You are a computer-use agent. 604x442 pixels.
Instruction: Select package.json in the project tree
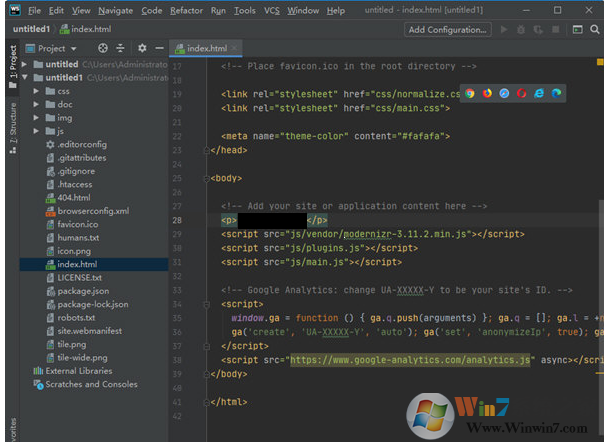click(82, 291)
